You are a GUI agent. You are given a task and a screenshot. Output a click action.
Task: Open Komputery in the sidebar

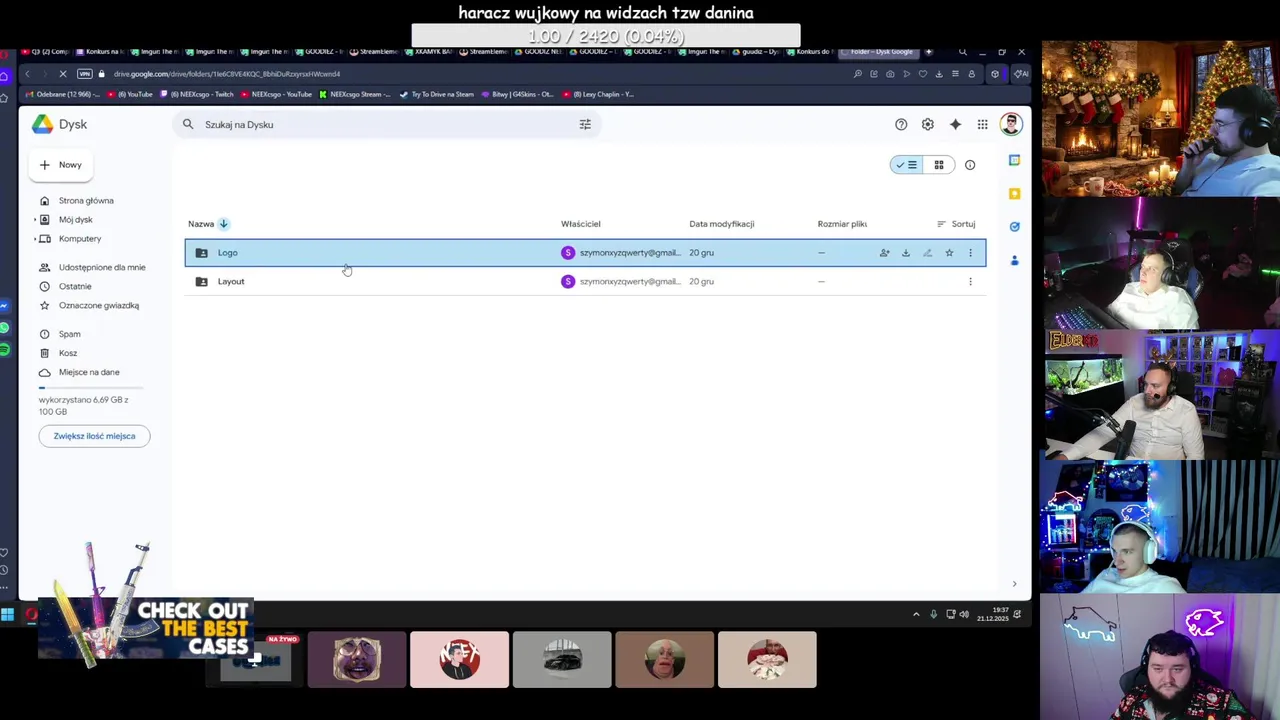click(80, 239)
